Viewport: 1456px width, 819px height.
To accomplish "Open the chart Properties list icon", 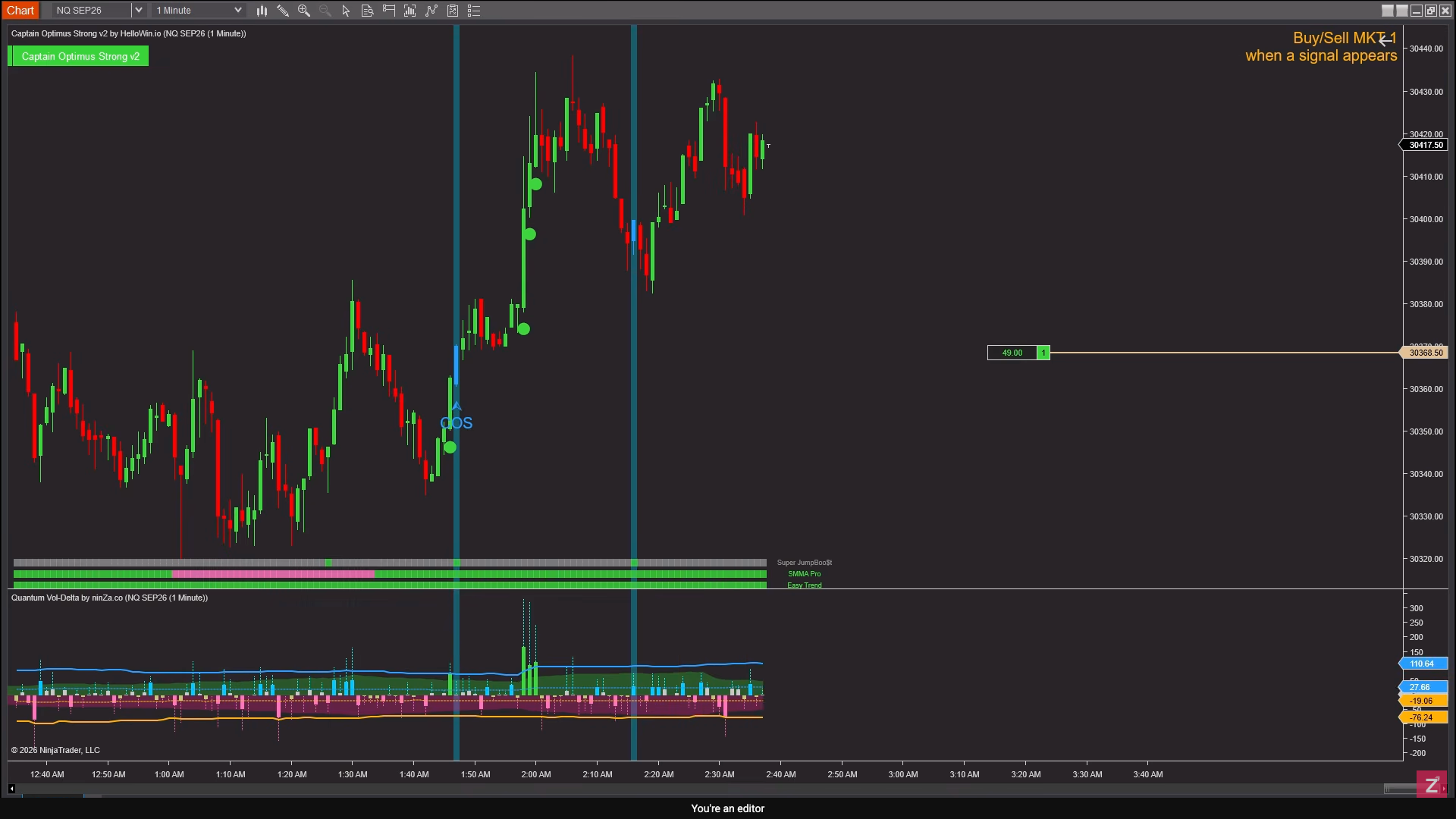I will pos(474,11).
